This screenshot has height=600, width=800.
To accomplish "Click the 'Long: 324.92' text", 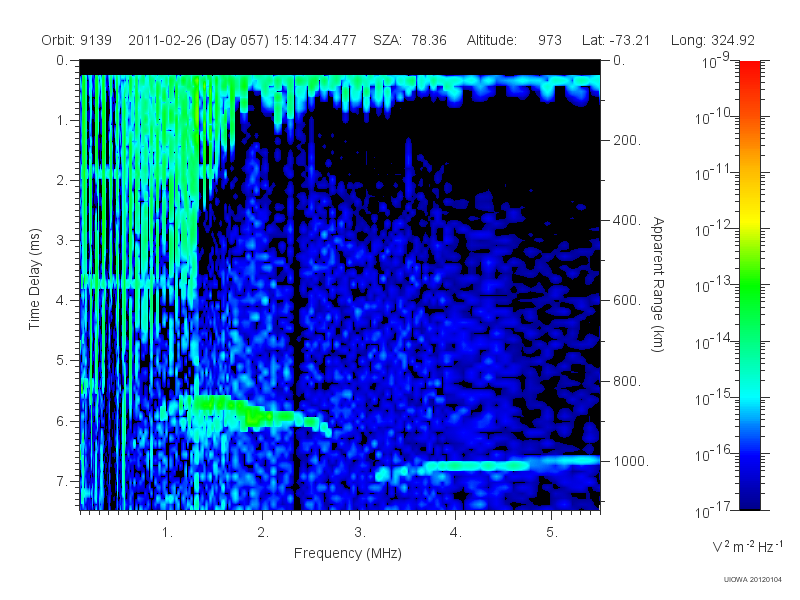I will [x=712, y=40].
